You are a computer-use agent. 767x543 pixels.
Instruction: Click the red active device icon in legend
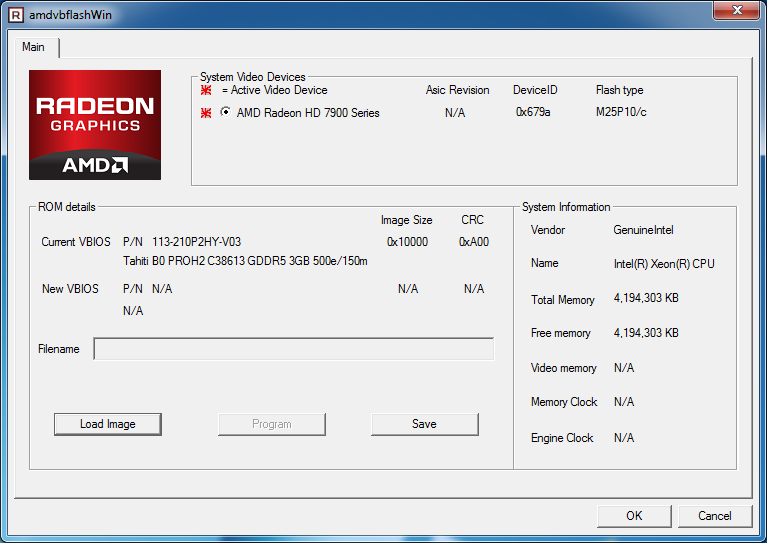(x=206, y=90)
